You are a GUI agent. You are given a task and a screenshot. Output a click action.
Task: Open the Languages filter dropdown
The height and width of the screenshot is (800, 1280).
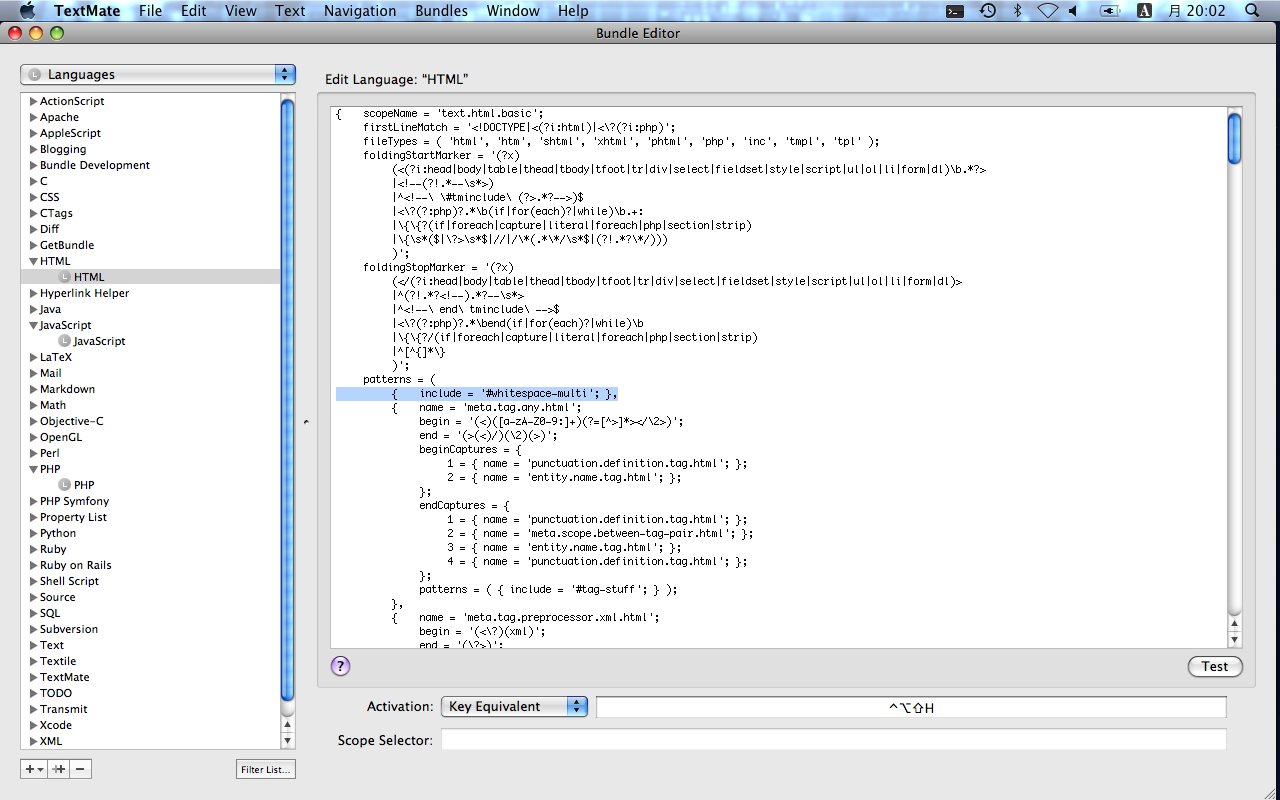click(158, 75)
